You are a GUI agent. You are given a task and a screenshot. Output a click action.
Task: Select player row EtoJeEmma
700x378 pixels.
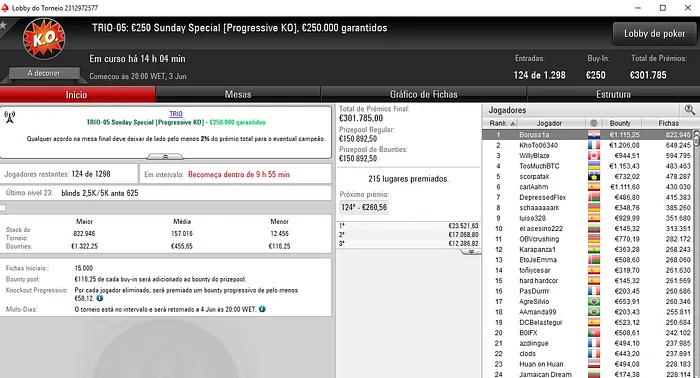coord(588,260)
